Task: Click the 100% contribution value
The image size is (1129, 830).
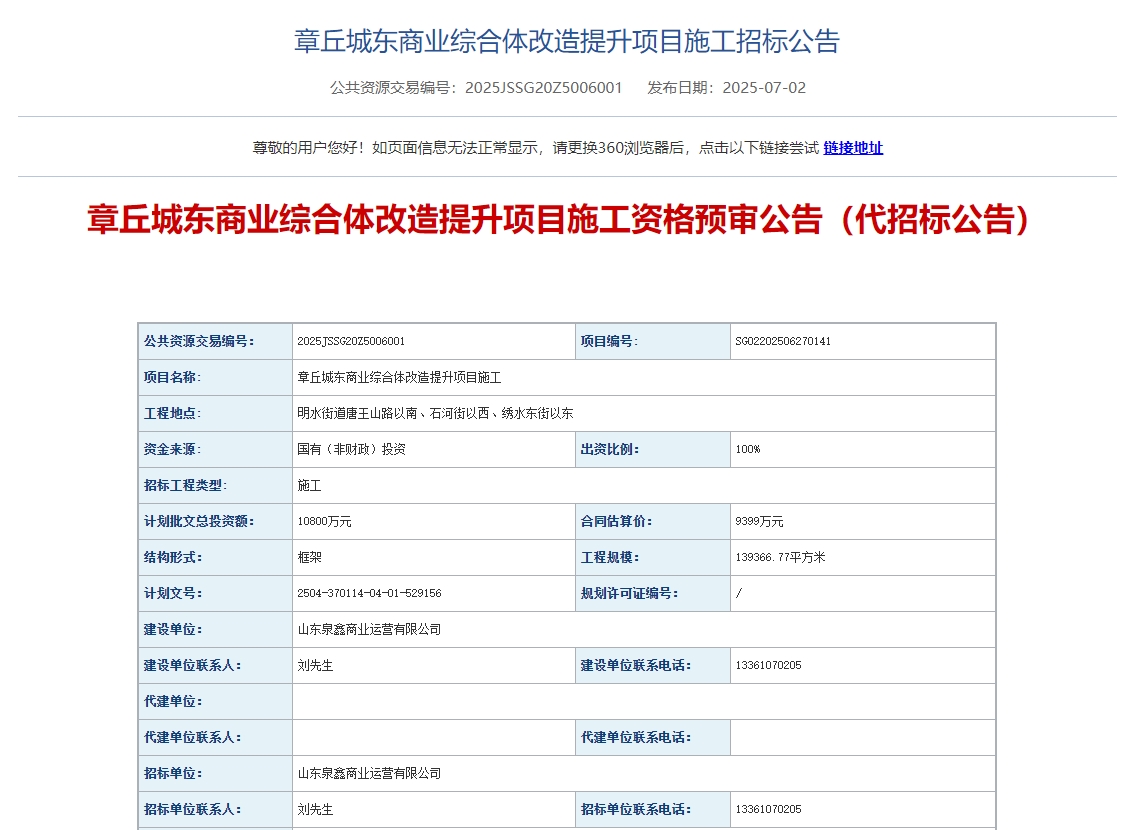Action: [747, 449]
